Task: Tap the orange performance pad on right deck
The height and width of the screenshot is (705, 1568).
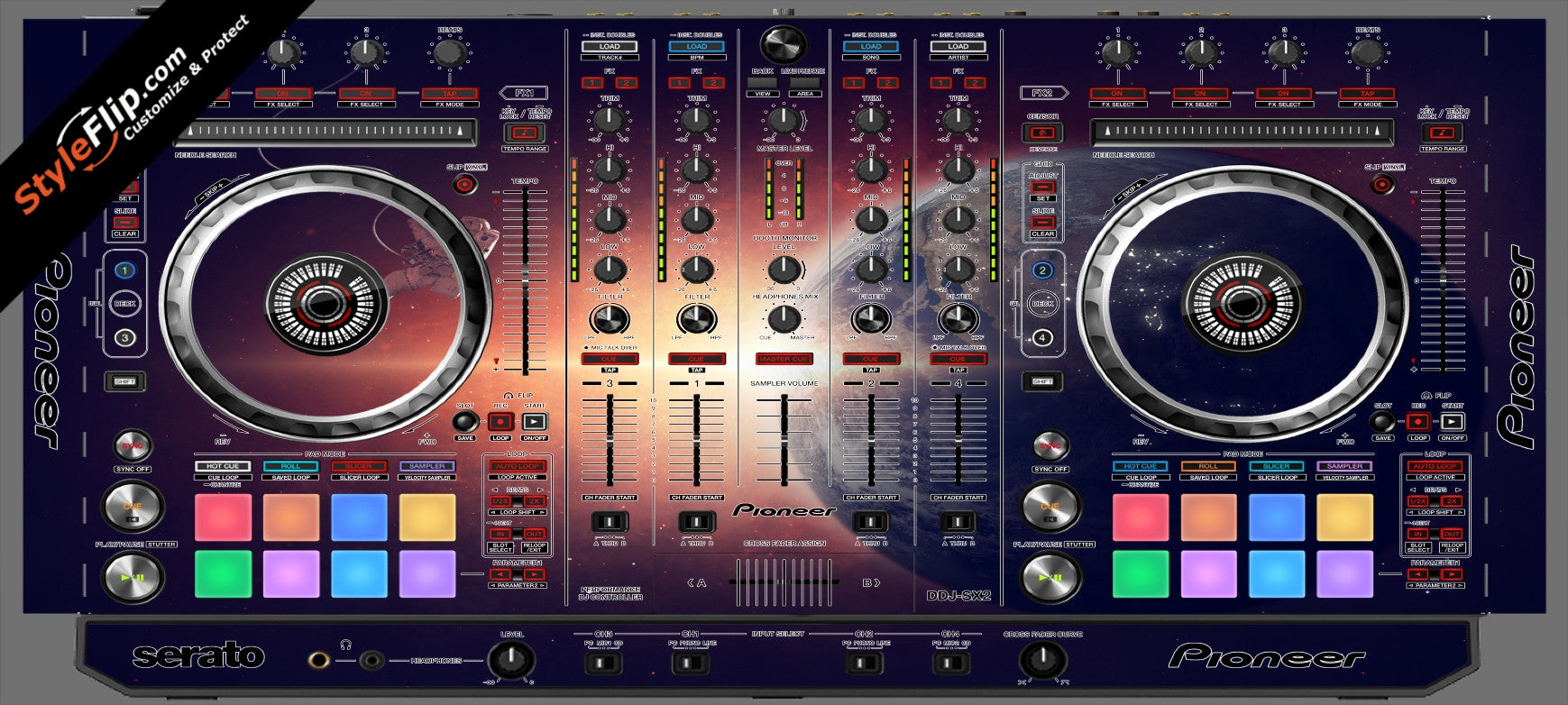Action: pyautogui.click(x=1208, y=517)
